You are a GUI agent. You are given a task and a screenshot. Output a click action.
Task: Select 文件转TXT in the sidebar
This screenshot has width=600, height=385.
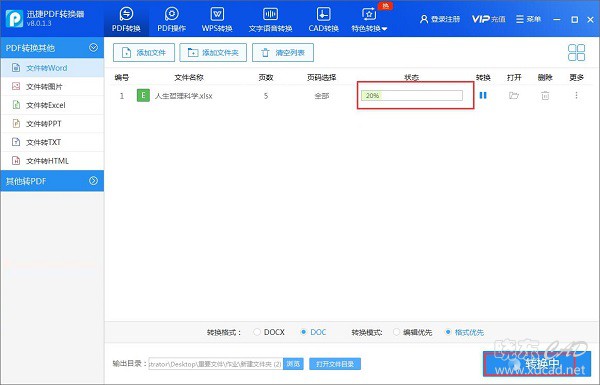click(x=52, y=142)
